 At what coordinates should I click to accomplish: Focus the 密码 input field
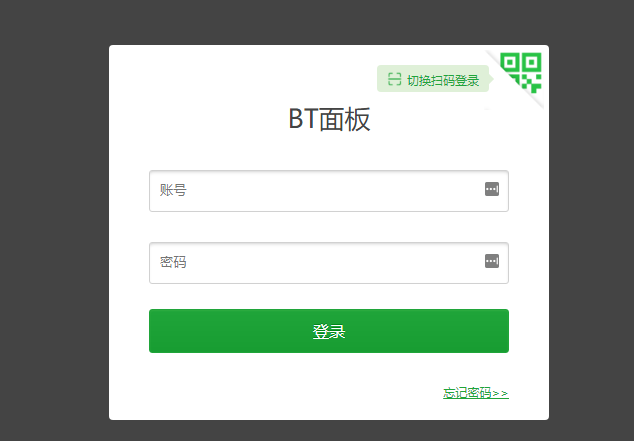coord(329,263)
